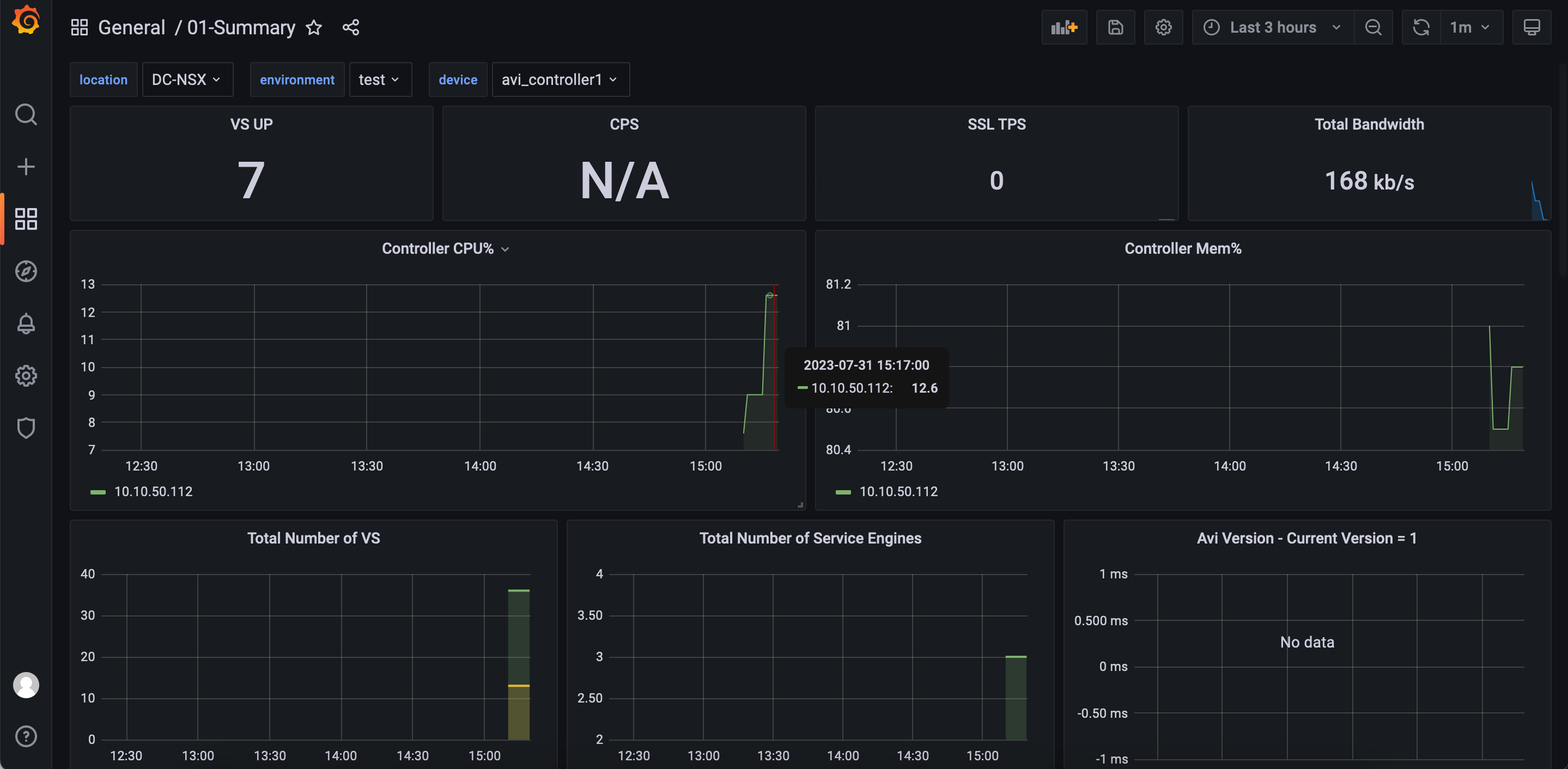Open the user profile avatar

26,685
